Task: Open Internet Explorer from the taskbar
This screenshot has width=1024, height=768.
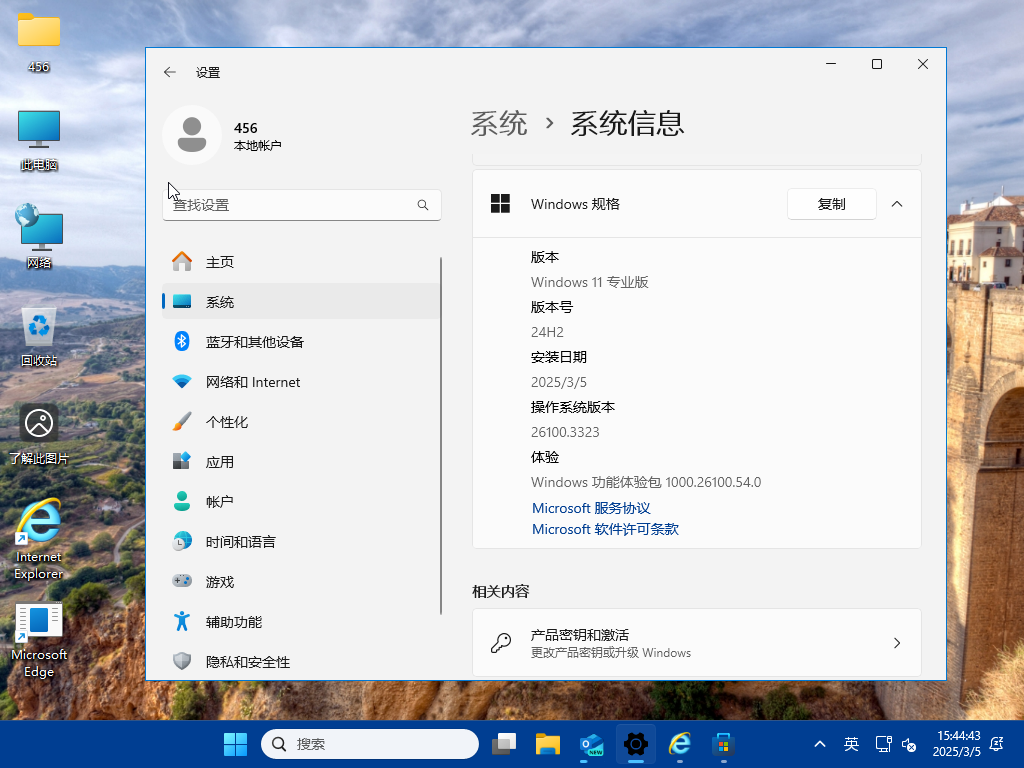Action: click(680, 744)
